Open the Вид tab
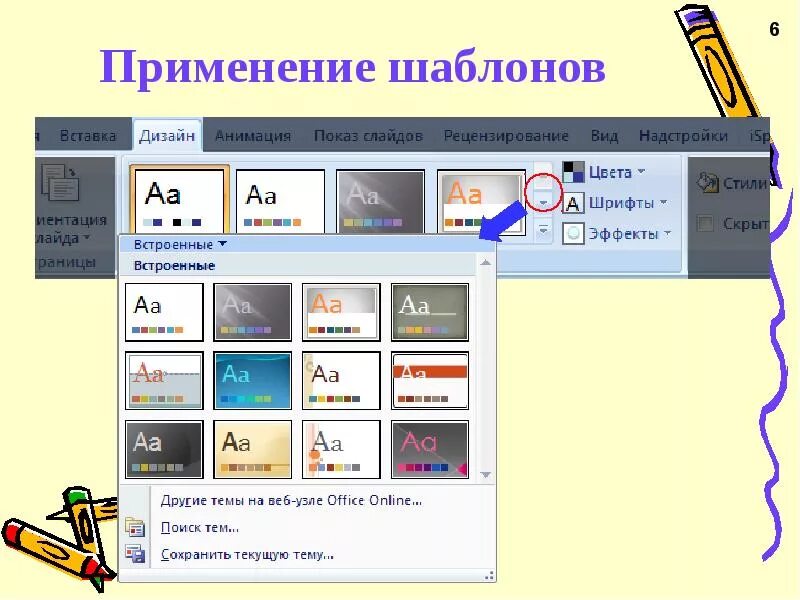 (x=604, y=136)
